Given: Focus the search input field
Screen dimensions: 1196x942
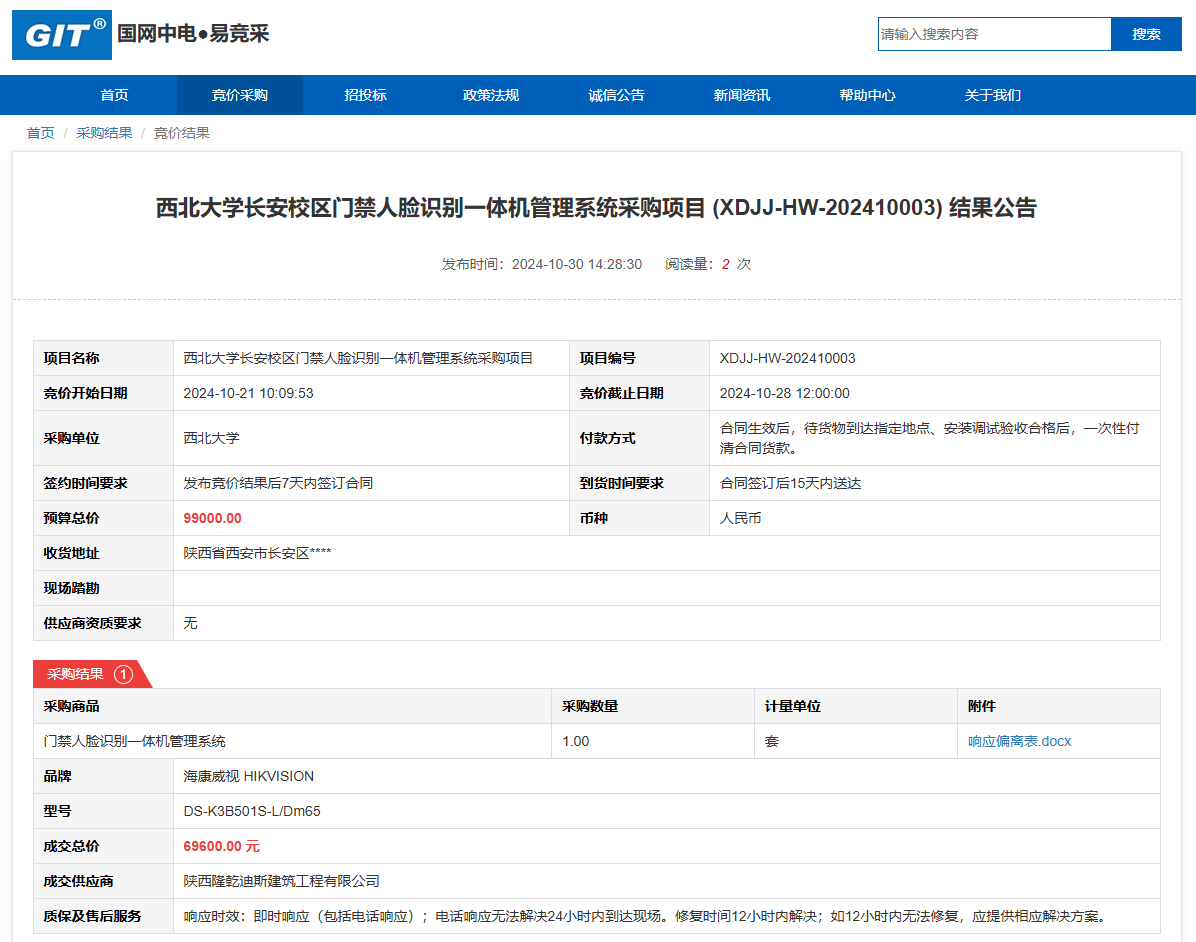Looking at the screenshot, I should coord(994,34).
